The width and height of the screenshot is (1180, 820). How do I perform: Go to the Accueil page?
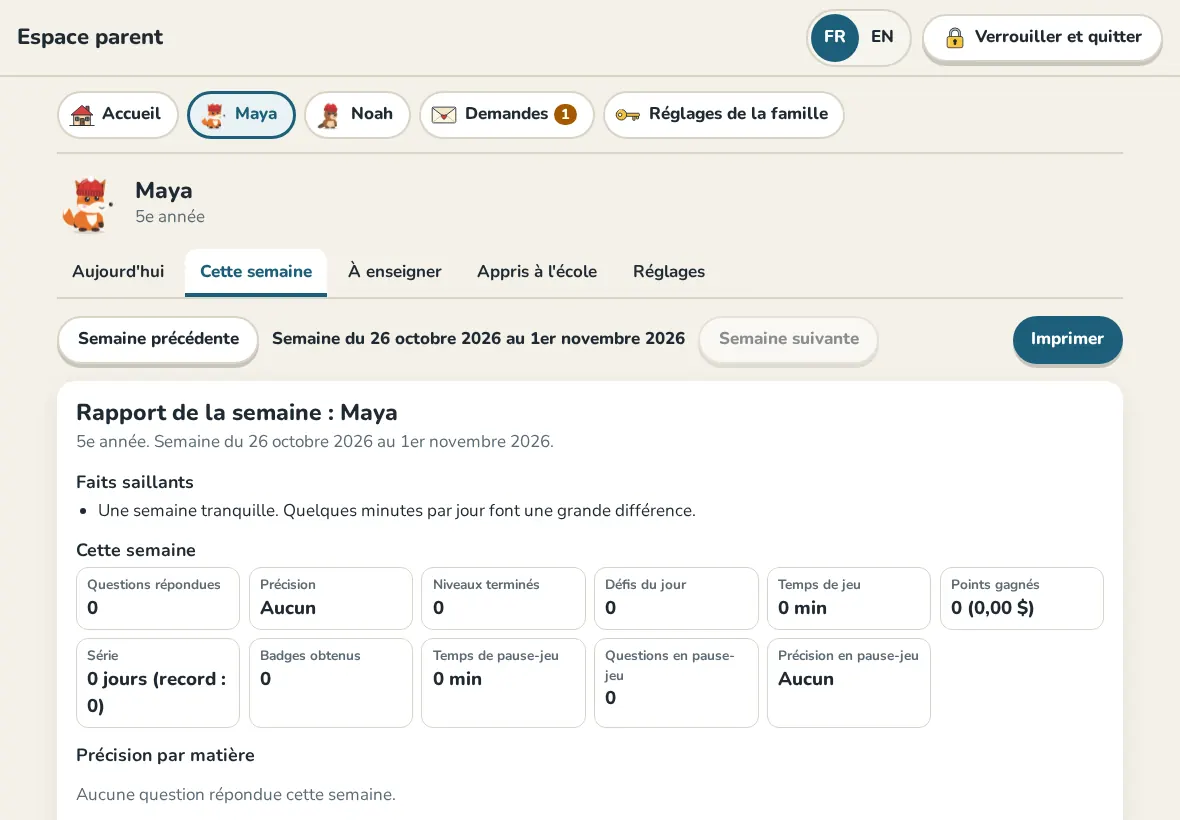[117, 114]
